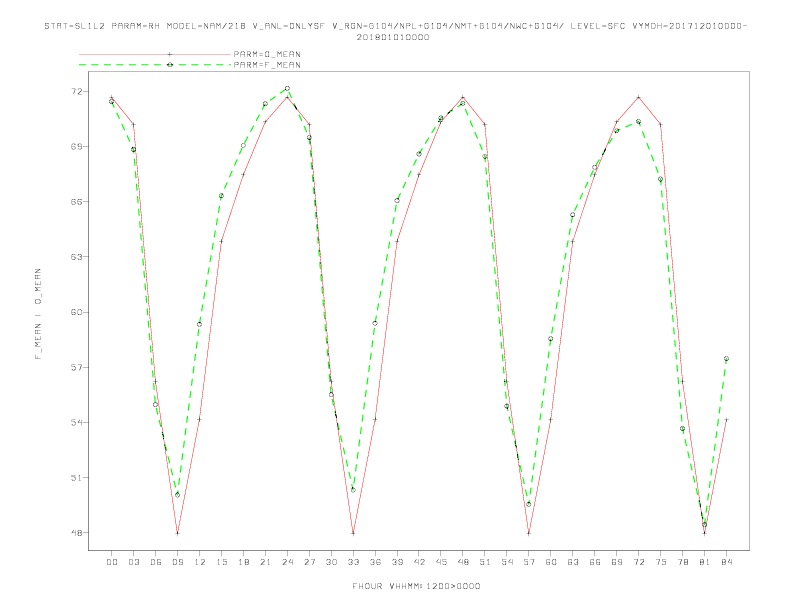
Task: Select the chart title line starting STAT-SL1L2
Action: pos(395,26)
